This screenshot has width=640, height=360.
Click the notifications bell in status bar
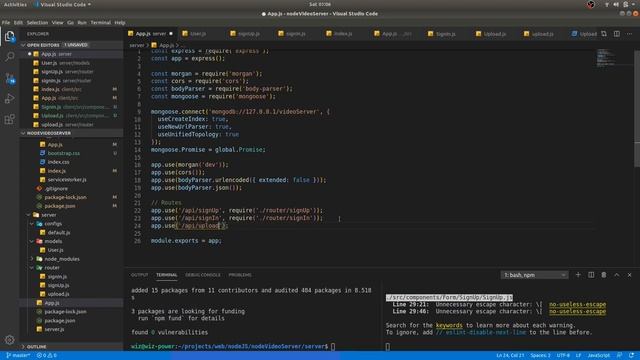click(632, 356)
